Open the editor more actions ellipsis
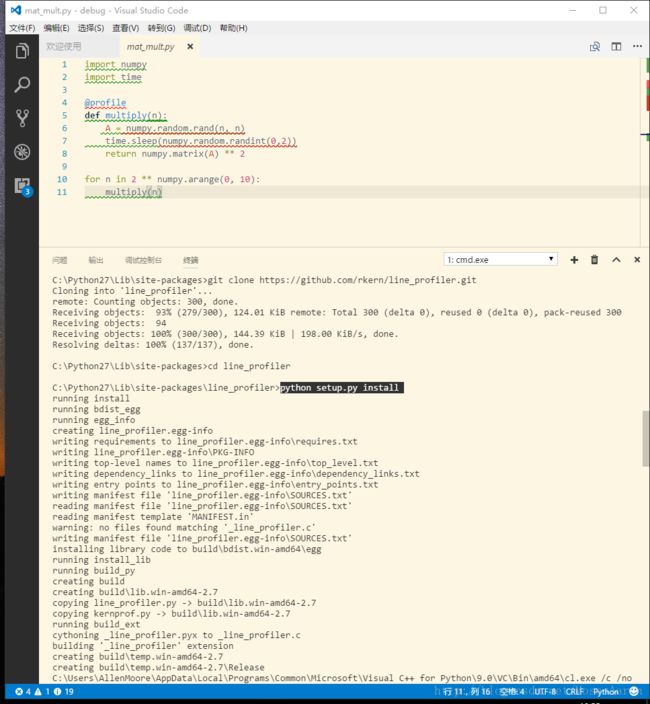The width and height of the screenshot is (650, 704). (637, 46)
